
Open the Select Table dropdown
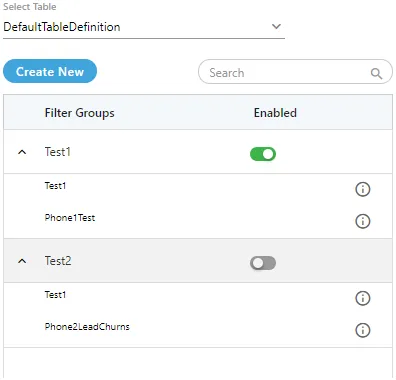(x=144, y=27)
